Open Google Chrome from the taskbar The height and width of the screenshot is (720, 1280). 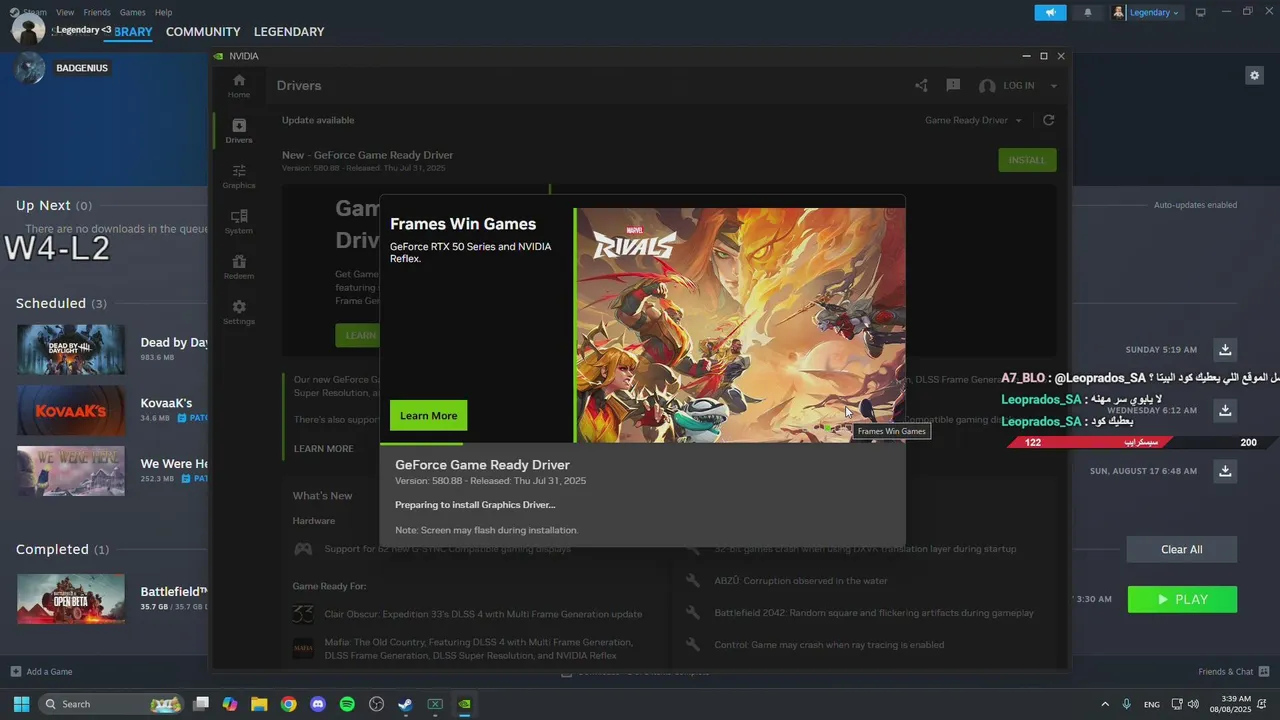[289, 704]
